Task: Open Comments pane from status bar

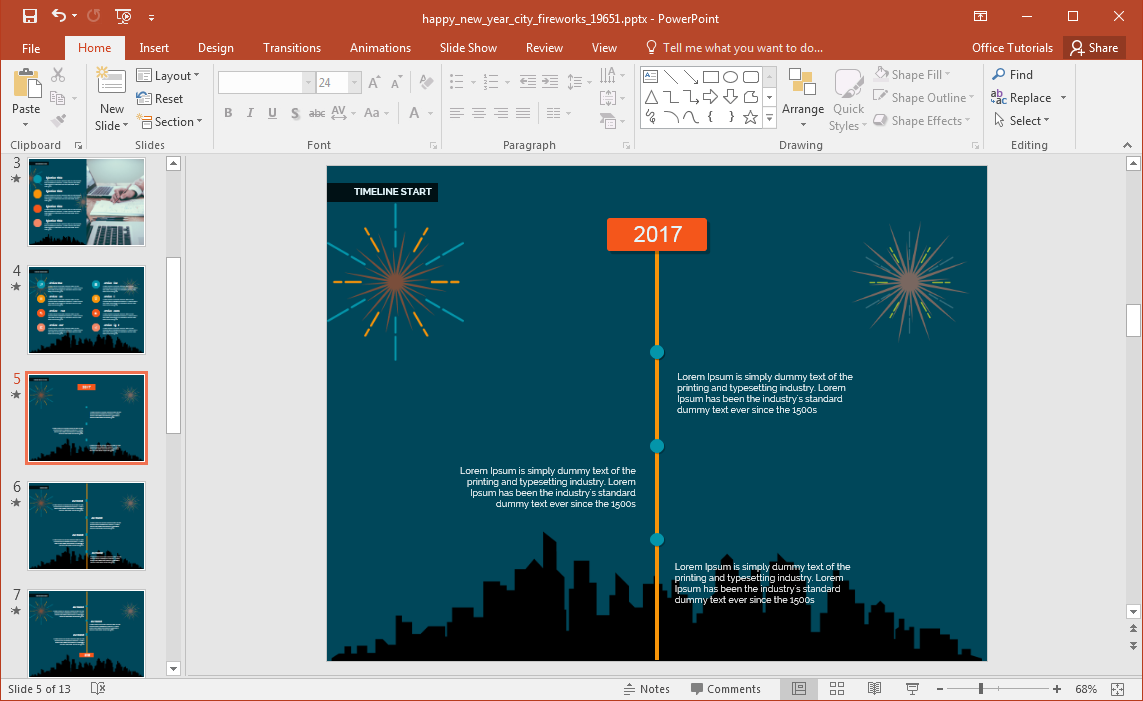Action: click(x=725, y=689)
